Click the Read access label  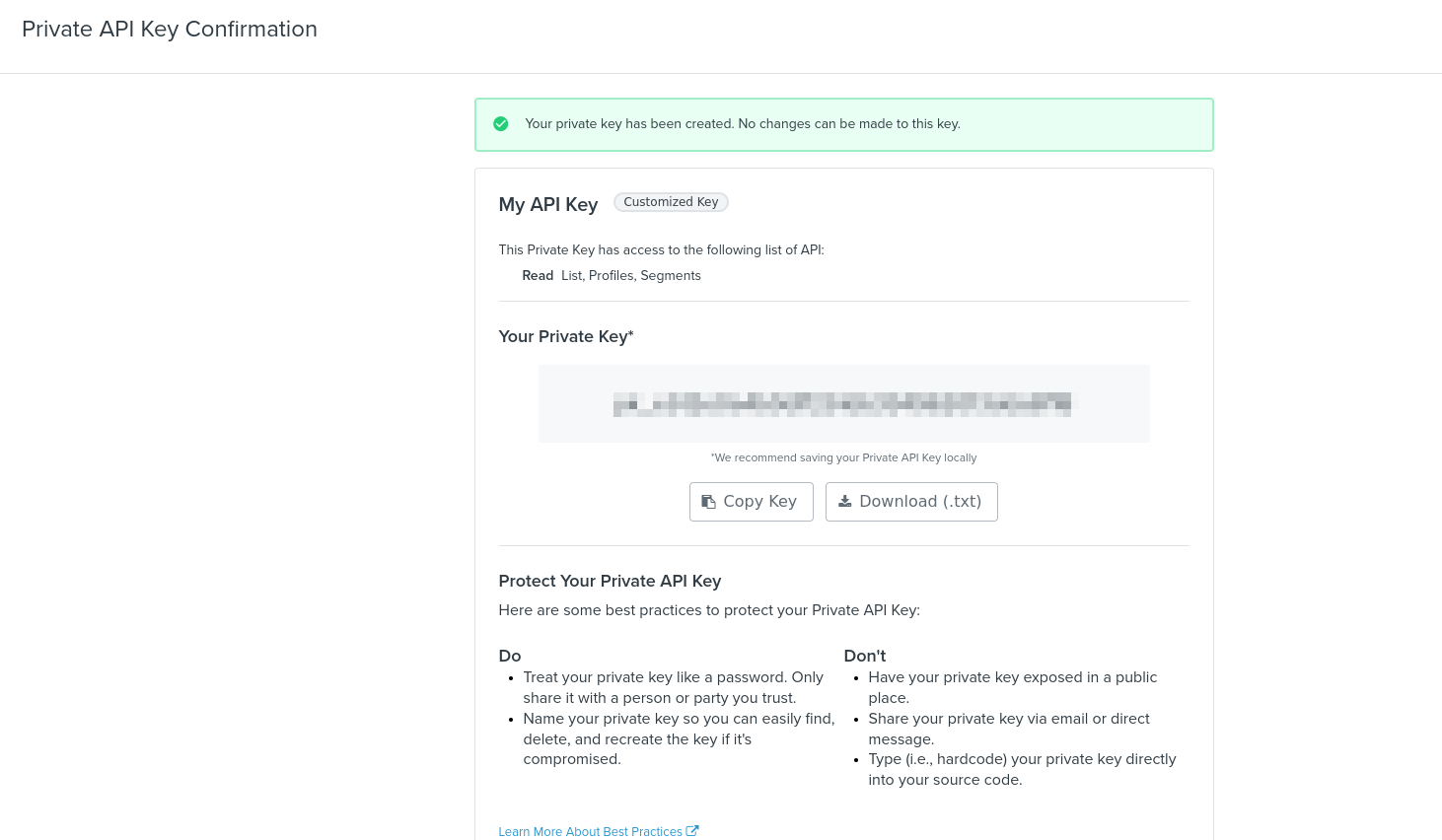pos(538,276)
